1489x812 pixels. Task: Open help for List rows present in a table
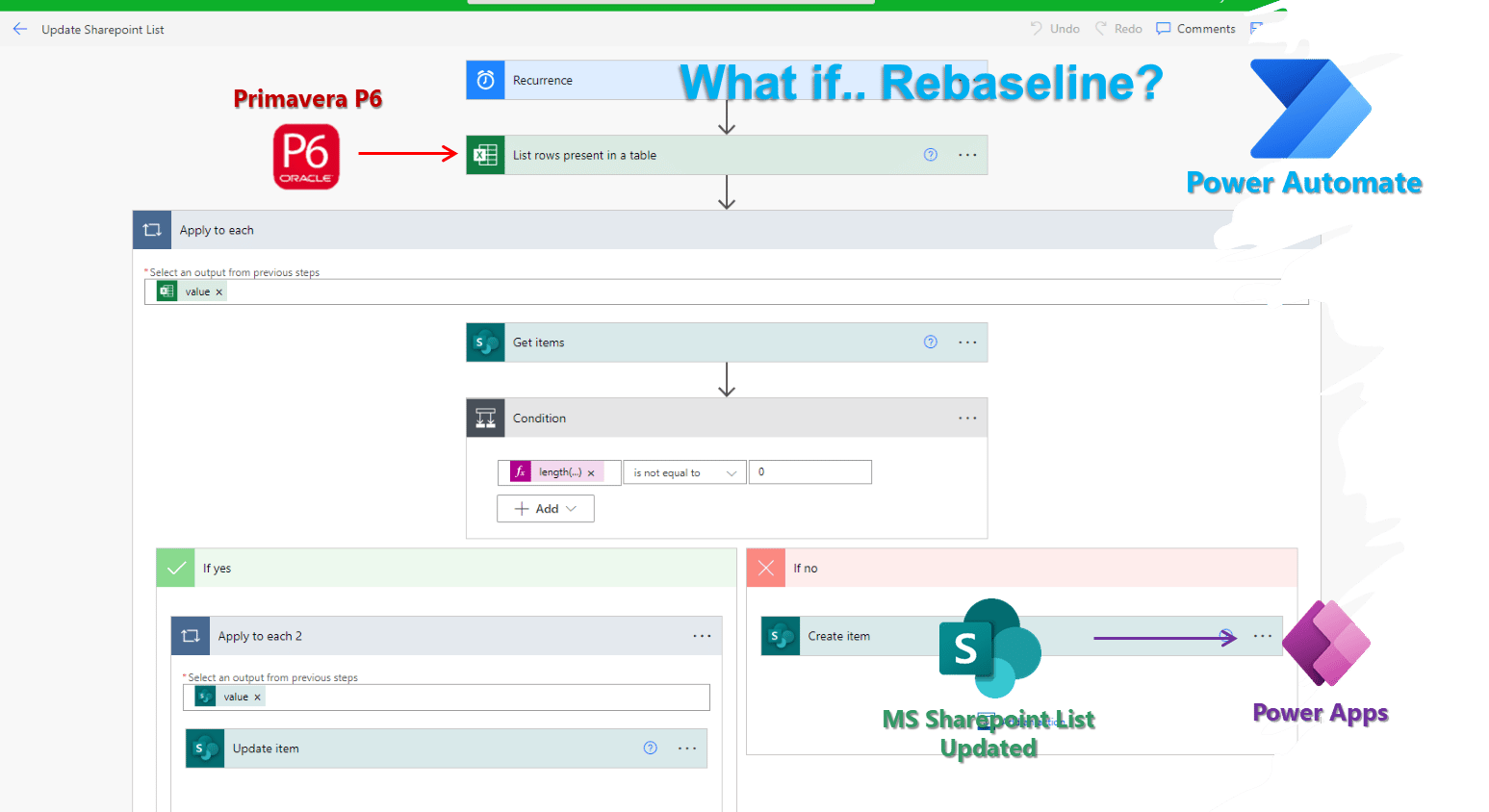[931, 155]
